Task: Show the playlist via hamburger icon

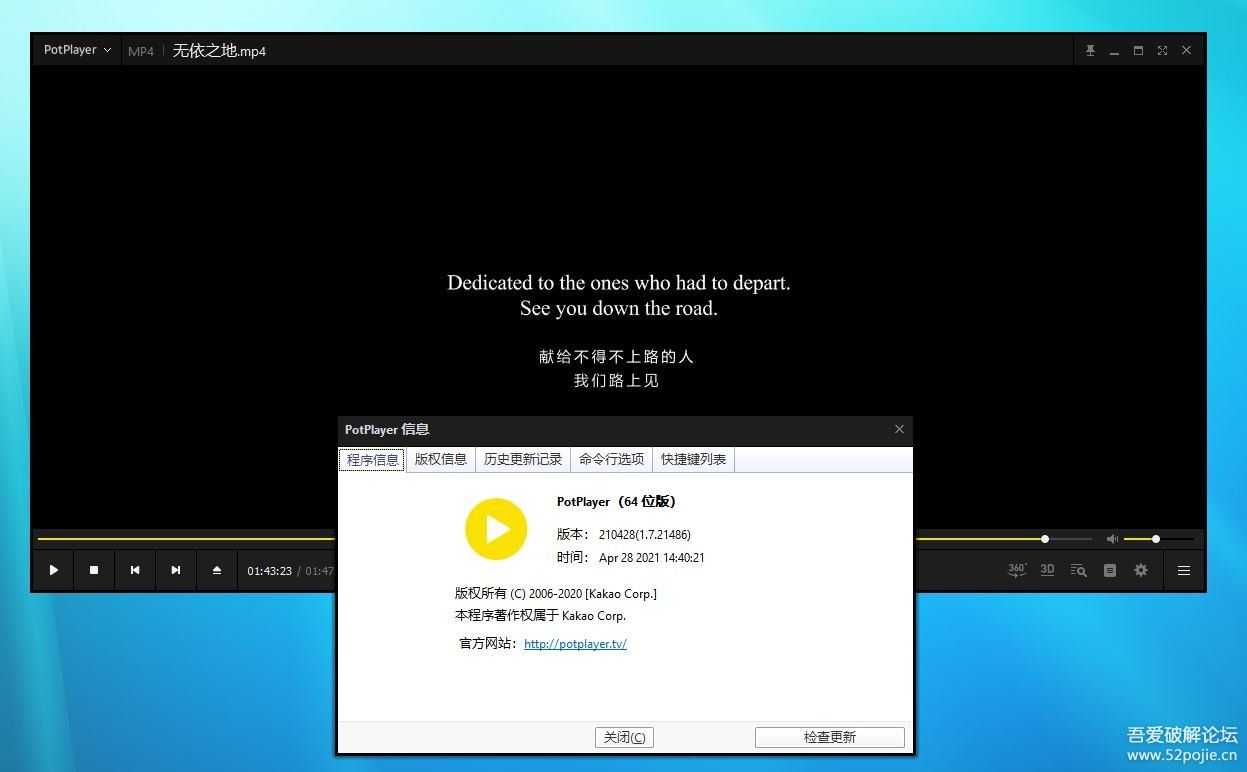Action: click(x=1183, y=570)
